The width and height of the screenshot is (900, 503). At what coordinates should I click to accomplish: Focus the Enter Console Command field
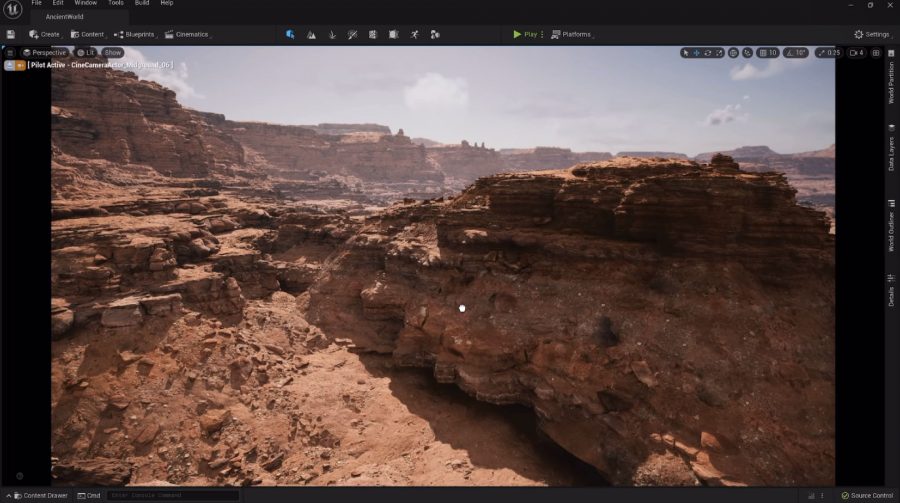[172, 495]
